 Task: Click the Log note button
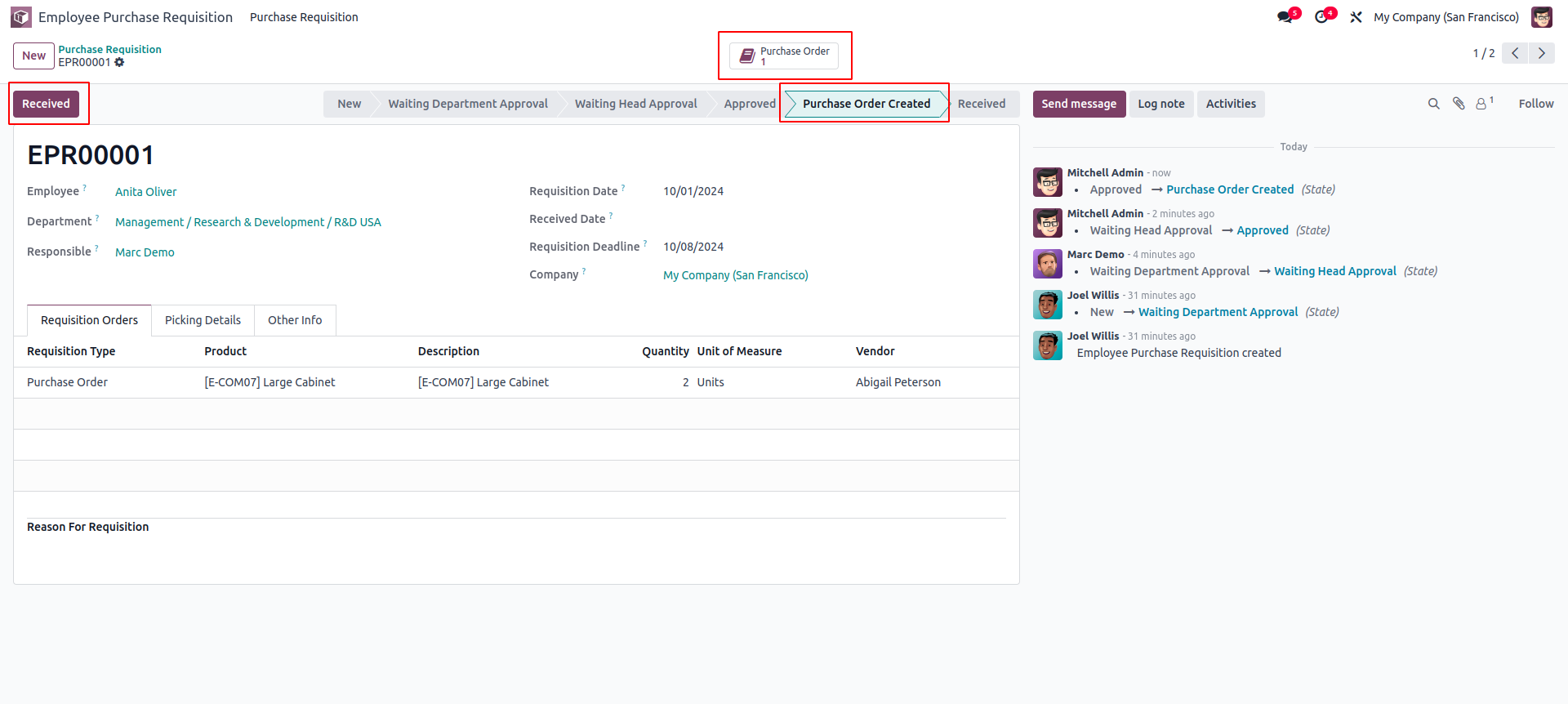[1160, 104]
